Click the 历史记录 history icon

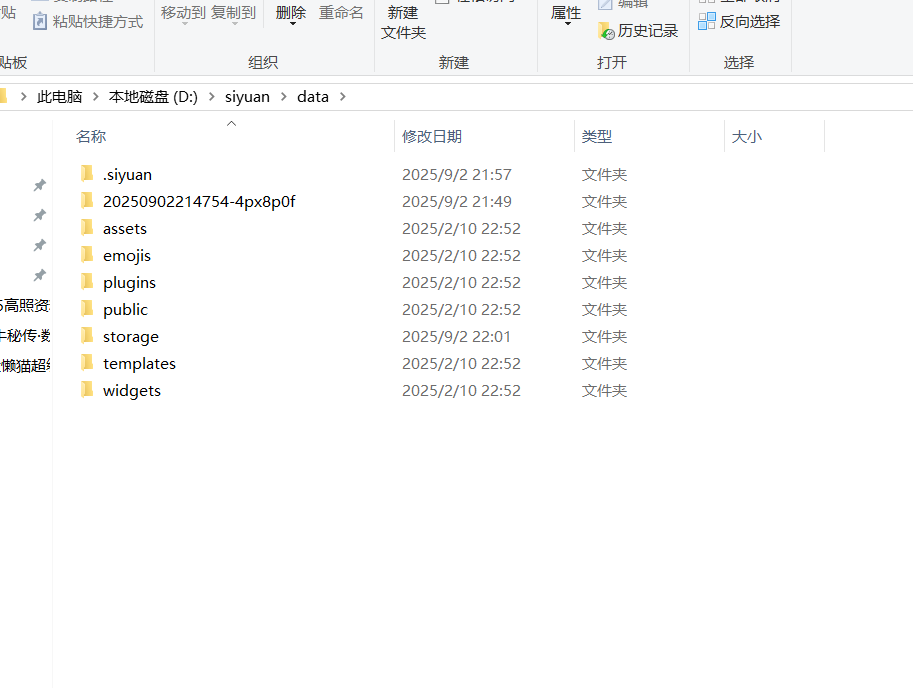(606, 31)
